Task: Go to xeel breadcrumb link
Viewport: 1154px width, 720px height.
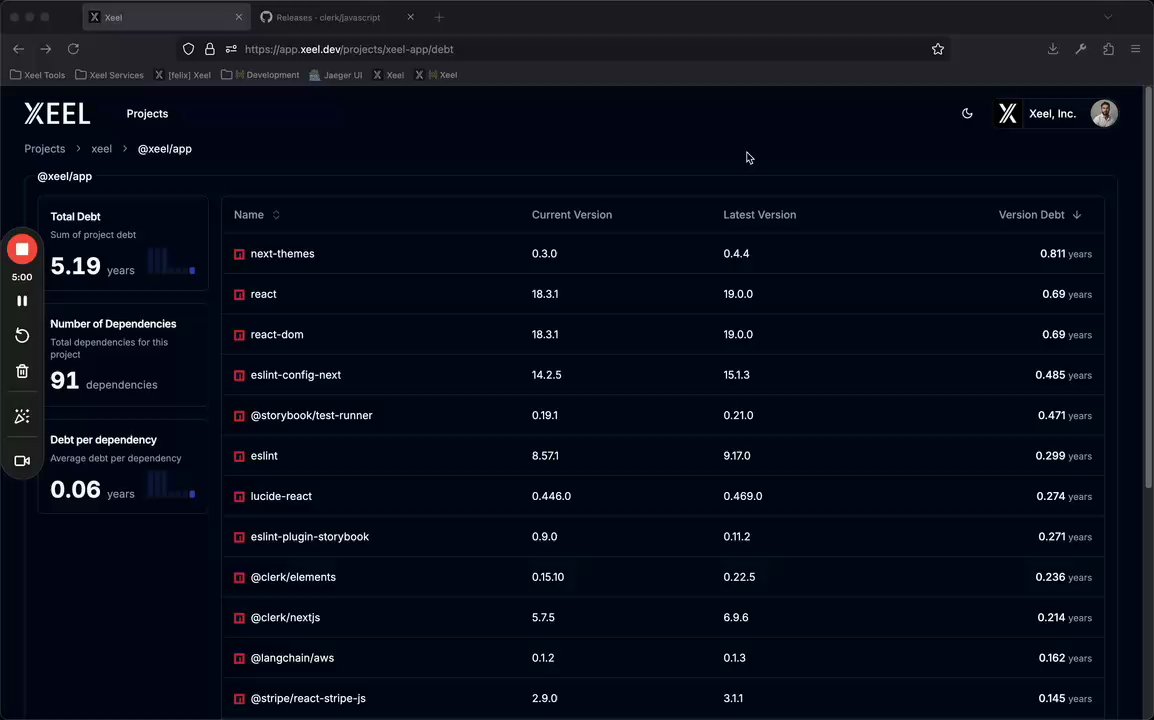Action: 102,149
